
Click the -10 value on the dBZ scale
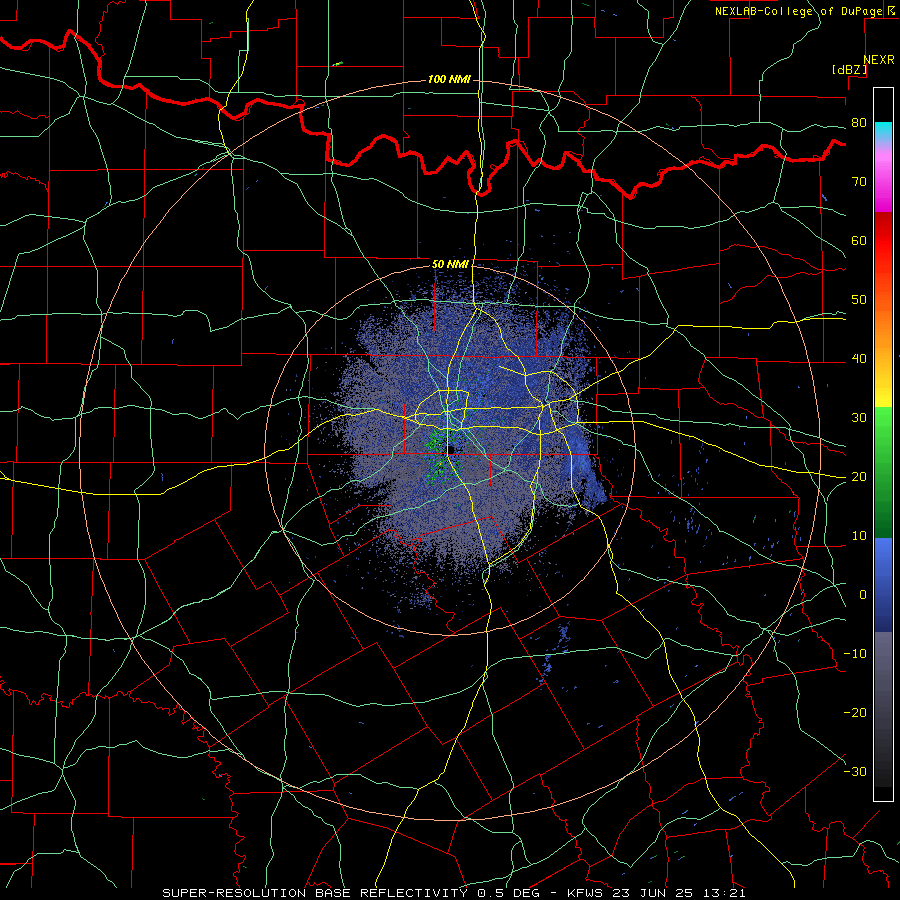pyautogui.click(x=855, y=654)
